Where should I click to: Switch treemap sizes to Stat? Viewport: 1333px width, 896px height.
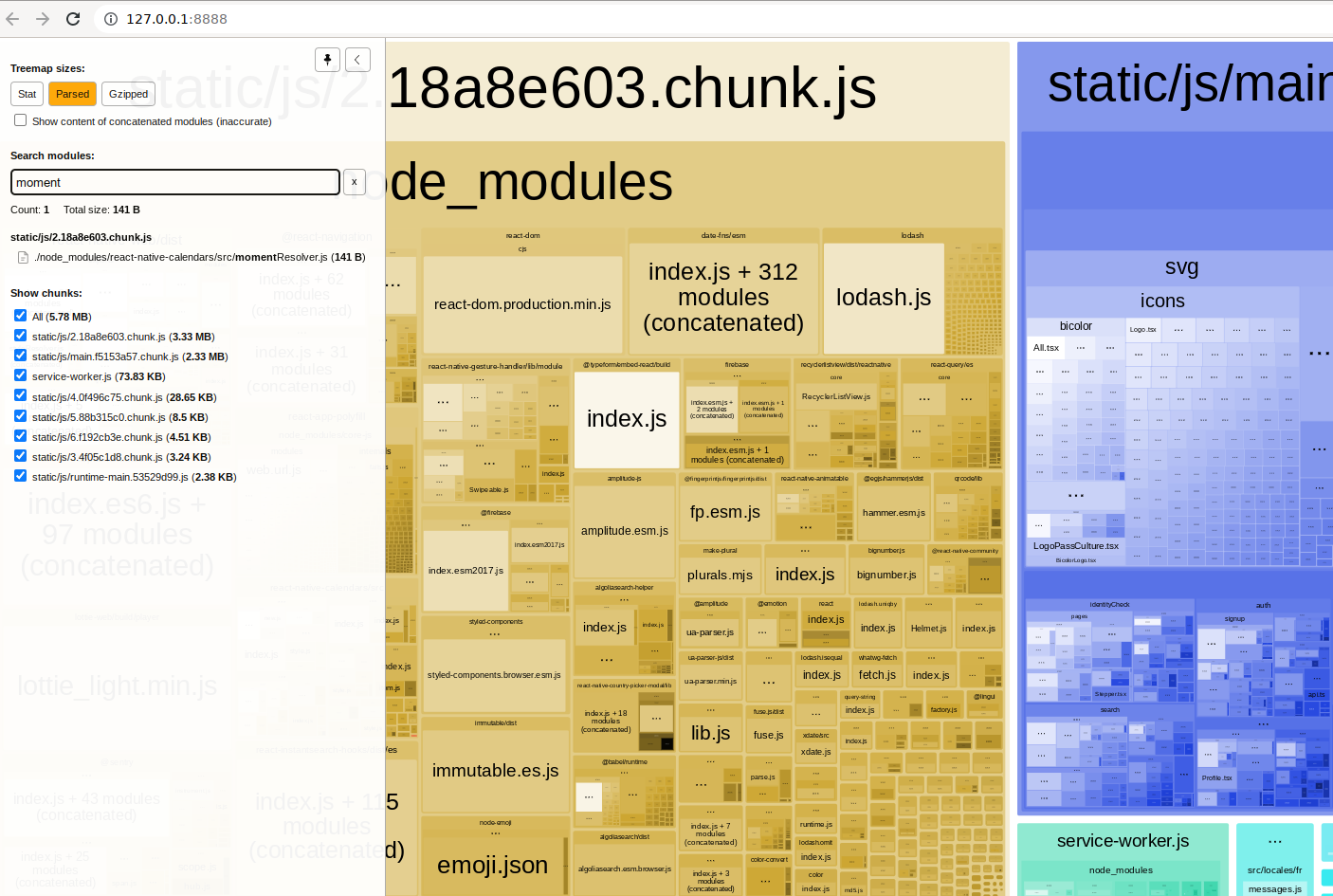coord(27,94)
